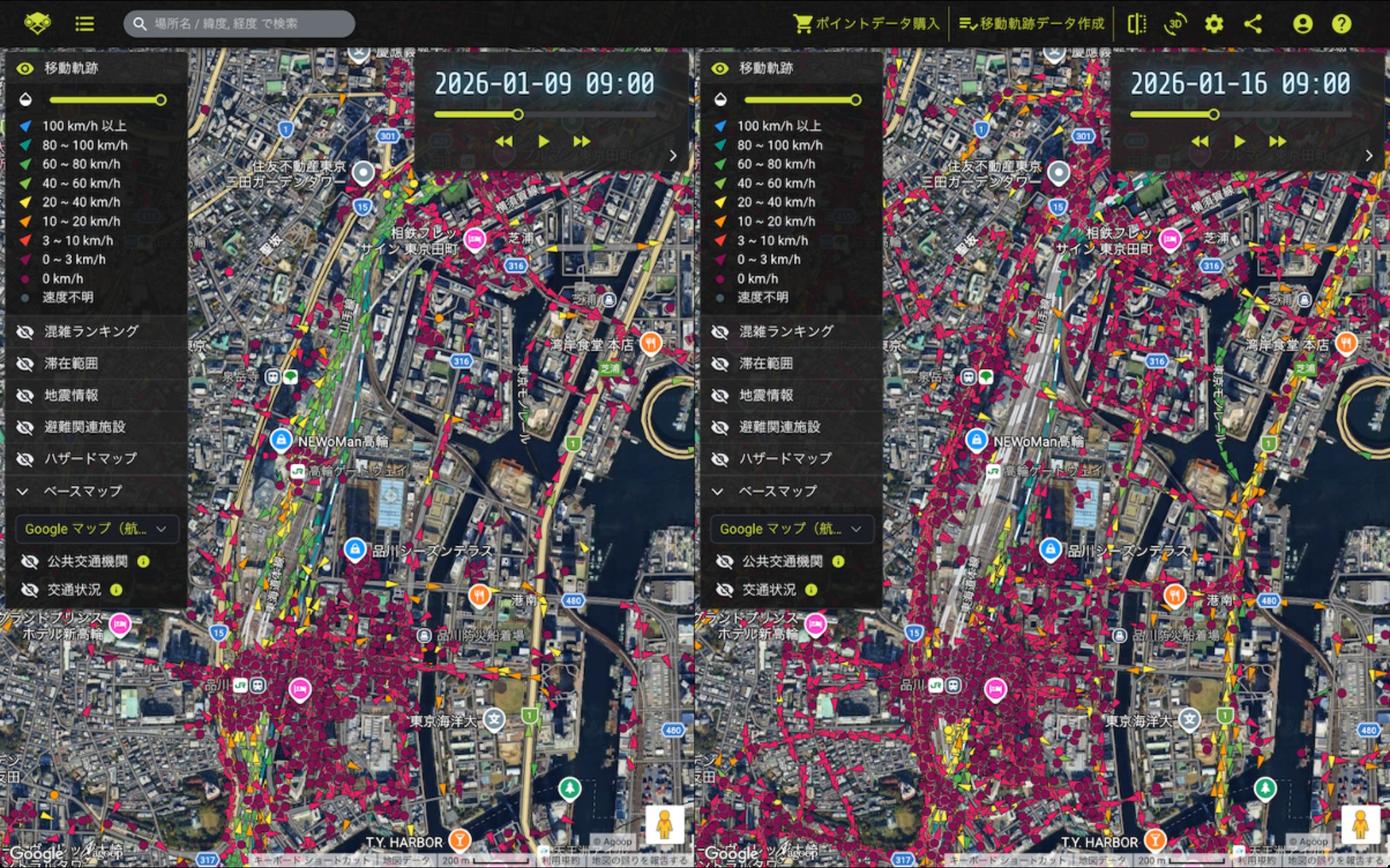
Task: Click ポイントデータ購入 menu item
Action: click(x=867, y=24)
